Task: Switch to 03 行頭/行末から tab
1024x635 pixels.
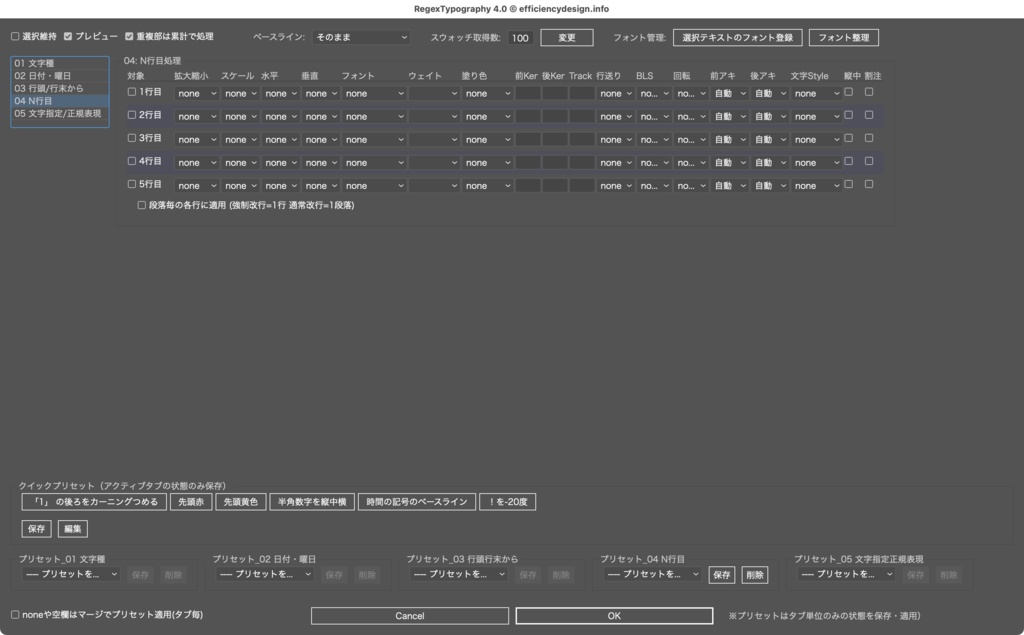Action: [x=59, y=88]
